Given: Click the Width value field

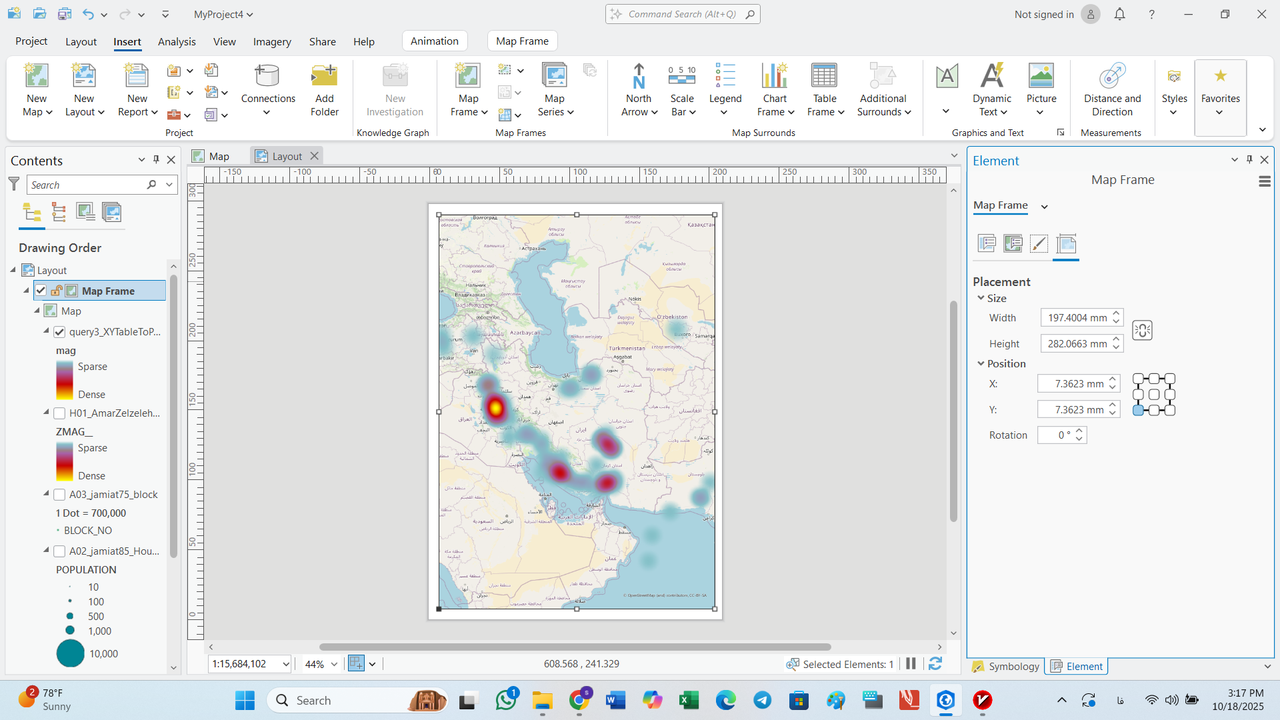Looking at the screenshot, I should (1075, 318).
